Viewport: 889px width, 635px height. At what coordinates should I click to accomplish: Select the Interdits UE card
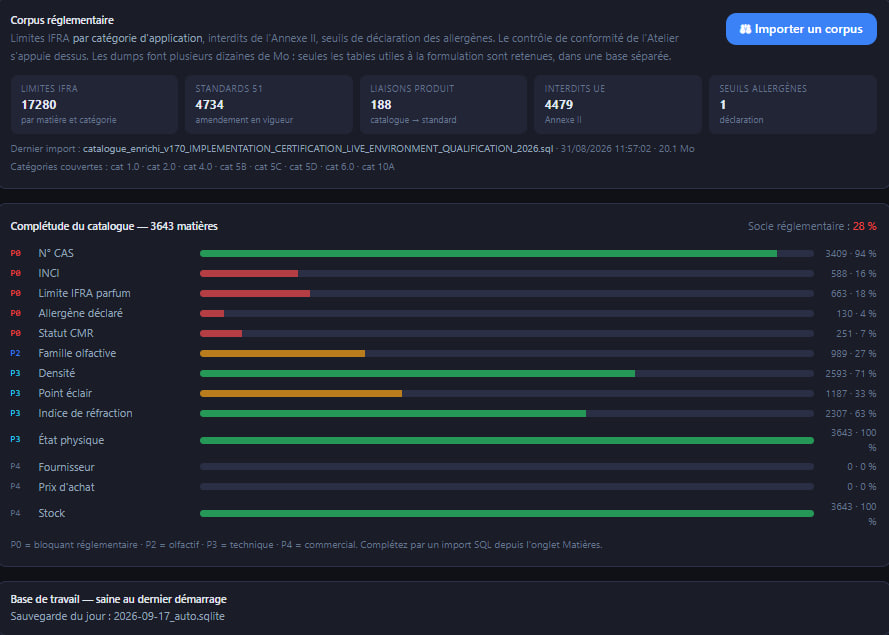(x=618, y=104)
